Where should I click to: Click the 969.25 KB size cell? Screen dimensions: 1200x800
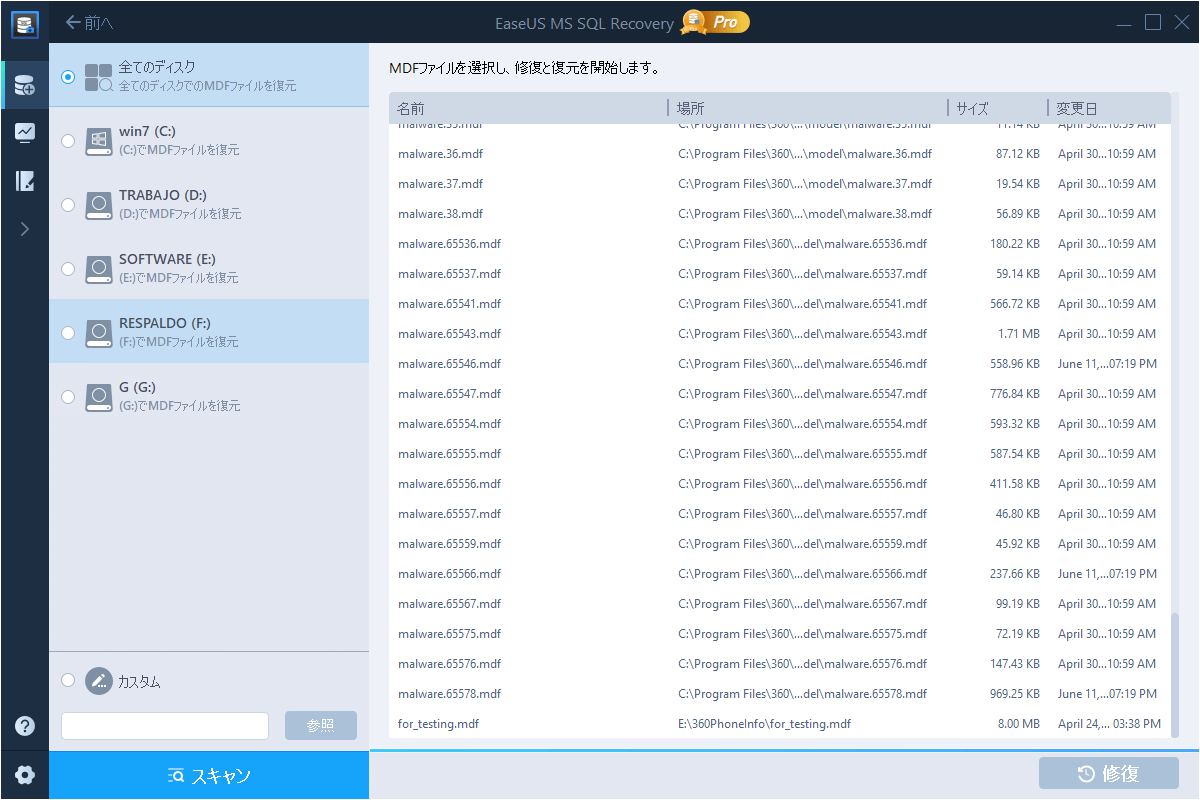coord(1014,694)
